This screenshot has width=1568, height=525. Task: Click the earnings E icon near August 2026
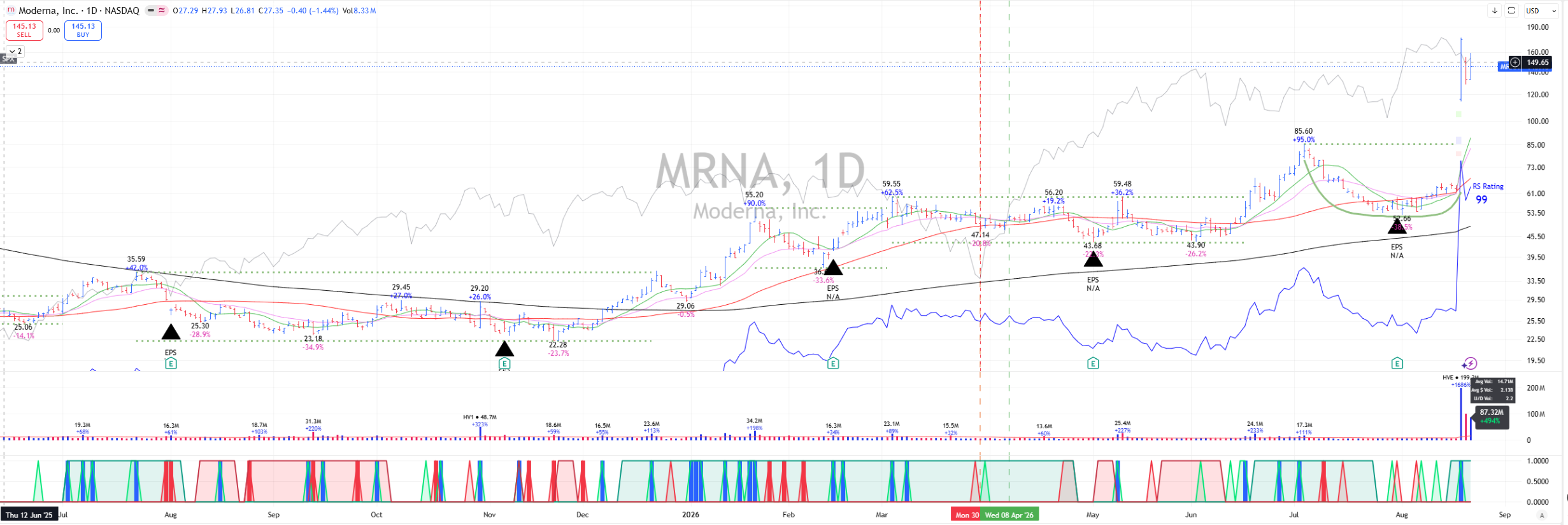(1397, 363)
